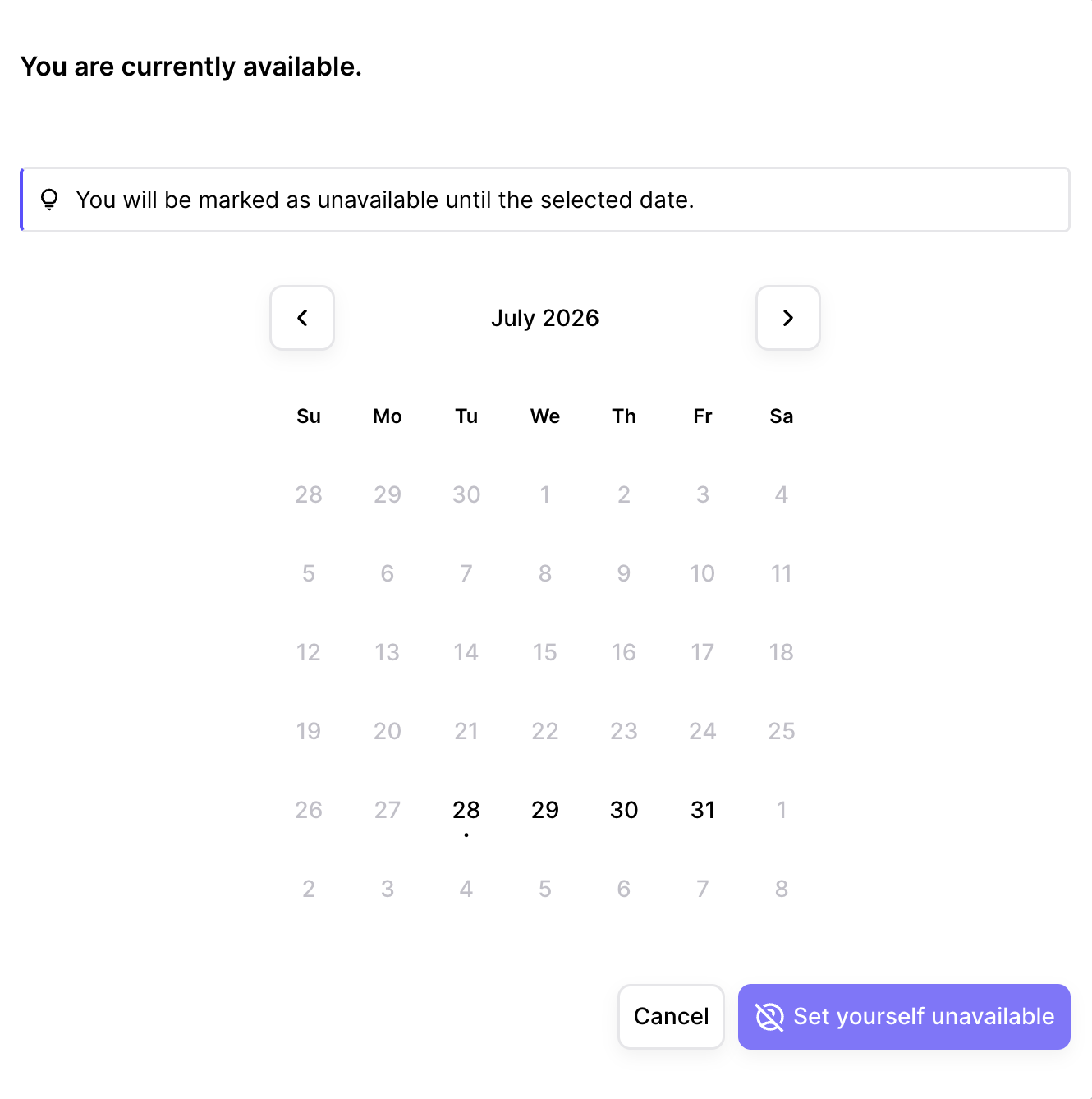This screenshot has width=1092, height=1099.
Task: Click the greyed-out June 28 date
Action: tap(309, 494)
